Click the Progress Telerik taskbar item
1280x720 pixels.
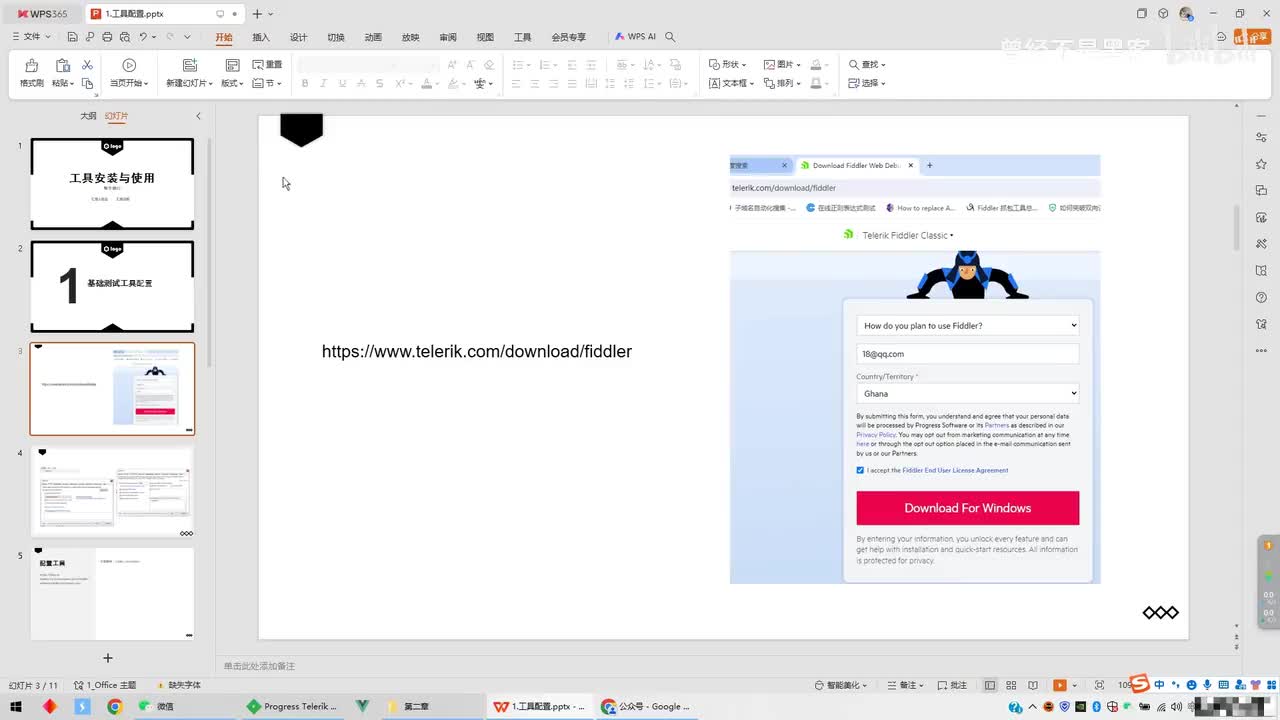coord(293,706)
